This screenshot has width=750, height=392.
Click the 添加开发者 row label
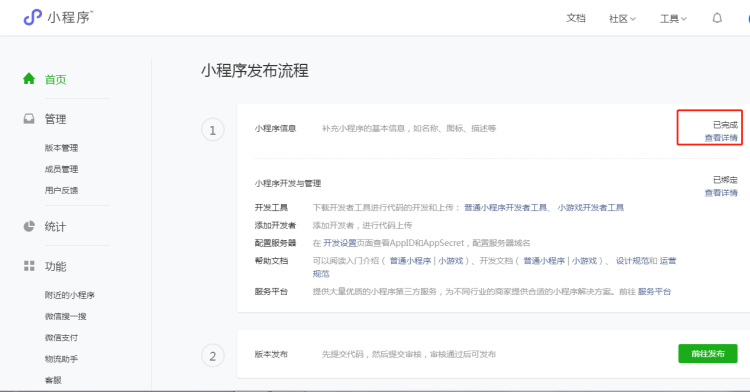[275, 225]
